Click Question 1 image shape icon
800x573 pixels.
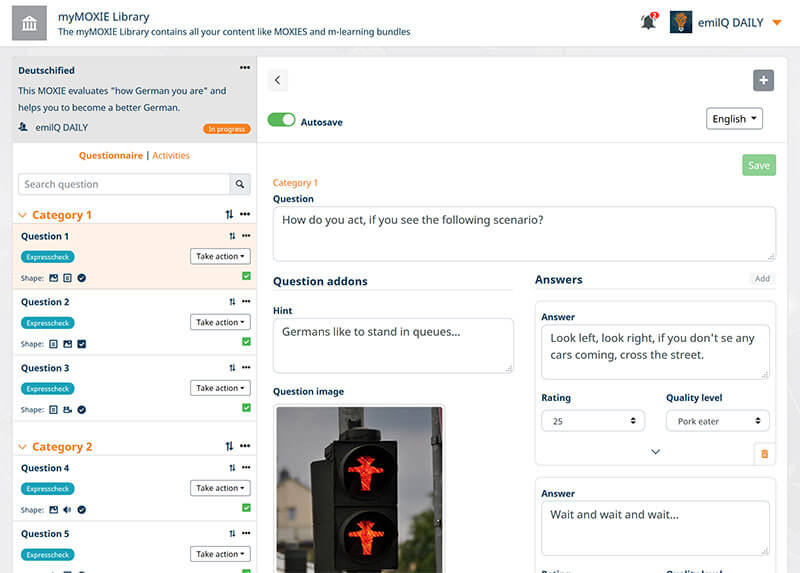point(54,278)
